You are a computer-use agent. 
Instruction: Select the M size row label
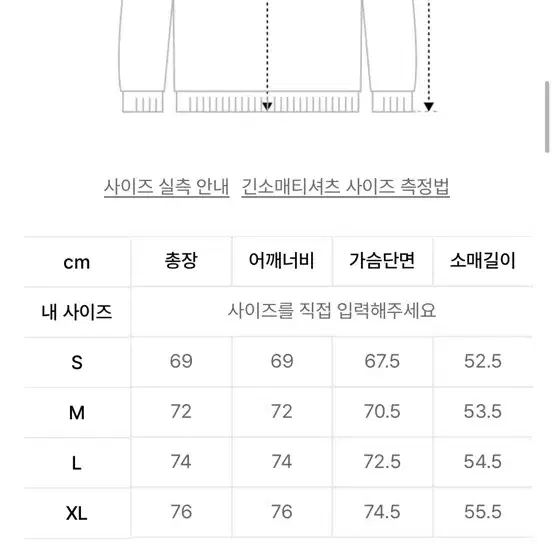click(77, 412)
